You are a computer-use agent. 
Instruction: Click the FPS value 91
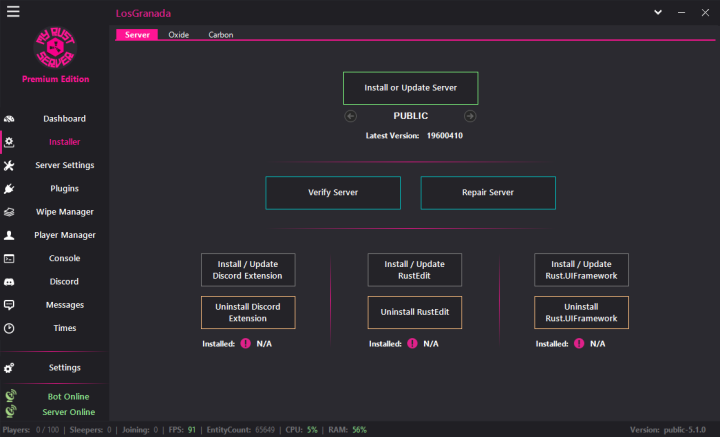191,430
